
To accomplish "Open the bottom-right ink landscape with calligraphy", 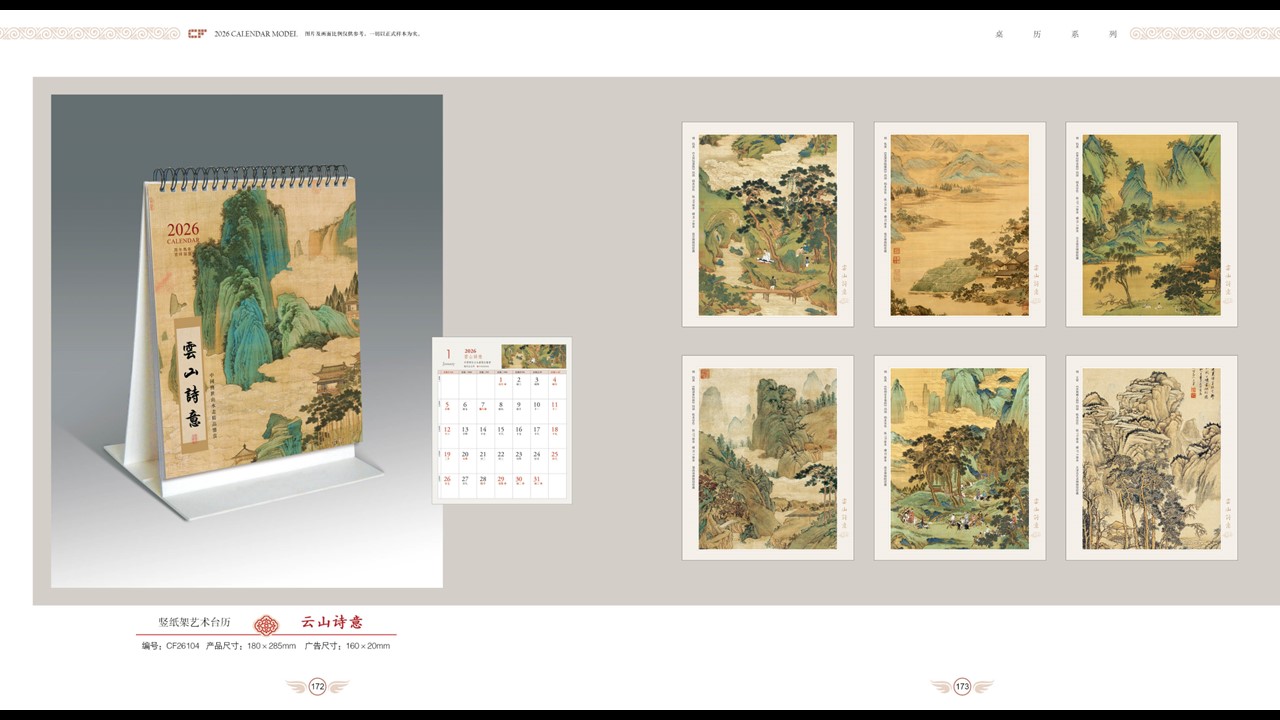I will (1151, 458).
